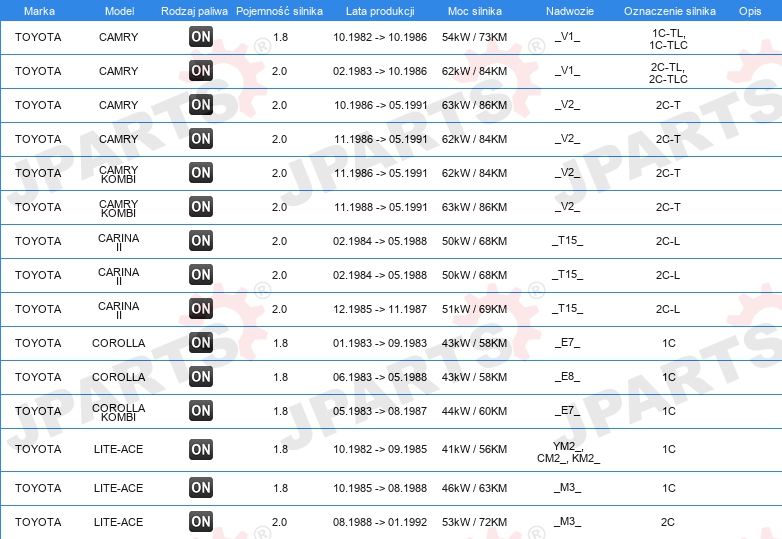Click production years 05.1983 -> 08.1987
The width and height of the screenshot is (782, 539).
380,411
